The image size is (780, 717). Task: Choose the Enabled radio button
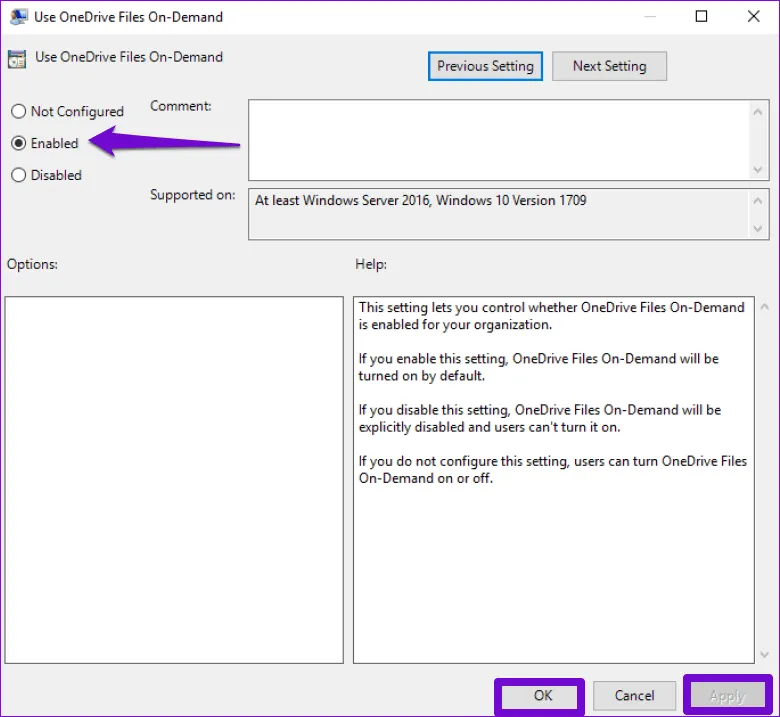pos(18,143)
